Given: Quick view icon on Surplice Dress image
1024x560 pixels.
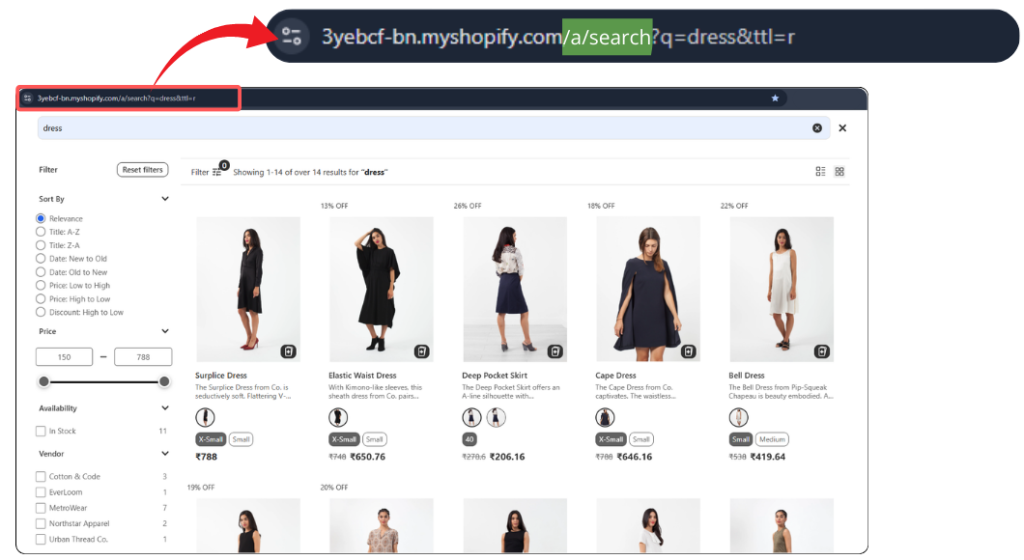Looking at the screenshot, I should (289, 351).
